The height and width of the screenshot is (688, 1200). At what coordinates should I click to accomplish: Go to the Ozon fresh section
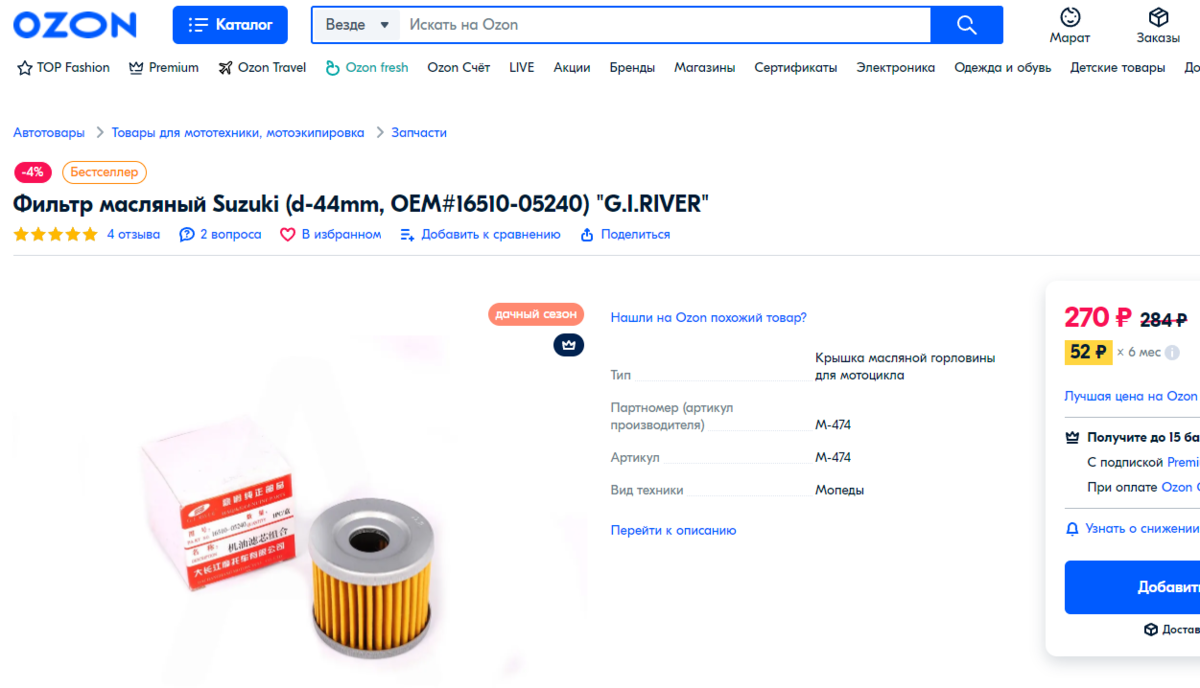point(367,68)
